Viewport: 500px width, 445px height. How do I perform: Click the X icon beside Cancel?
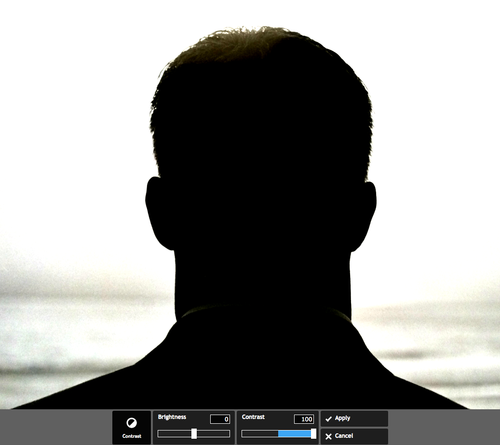(328, 436)
